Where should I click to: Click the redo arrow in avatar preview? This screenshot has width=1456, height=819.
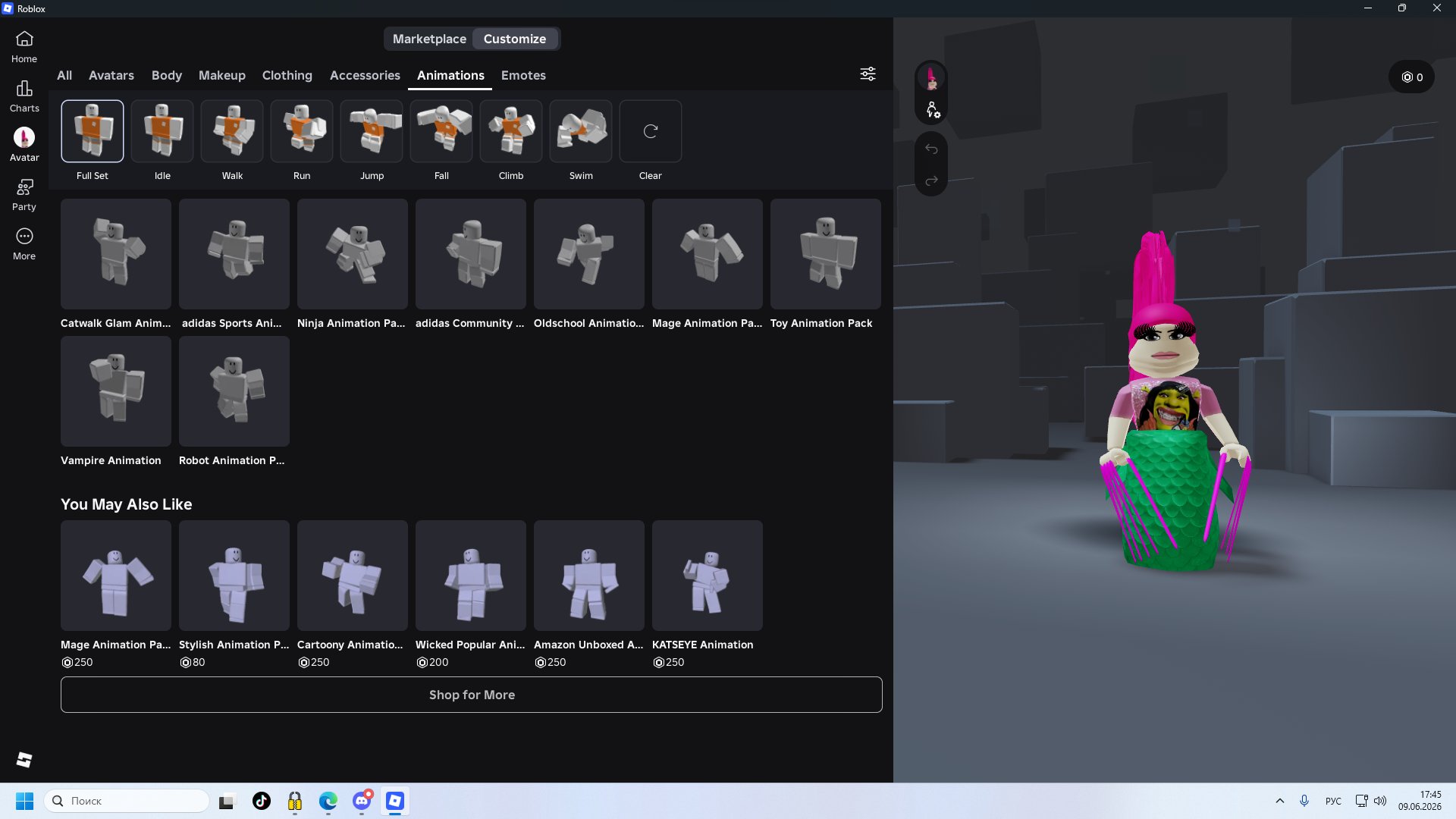click(x=931, y=180)
